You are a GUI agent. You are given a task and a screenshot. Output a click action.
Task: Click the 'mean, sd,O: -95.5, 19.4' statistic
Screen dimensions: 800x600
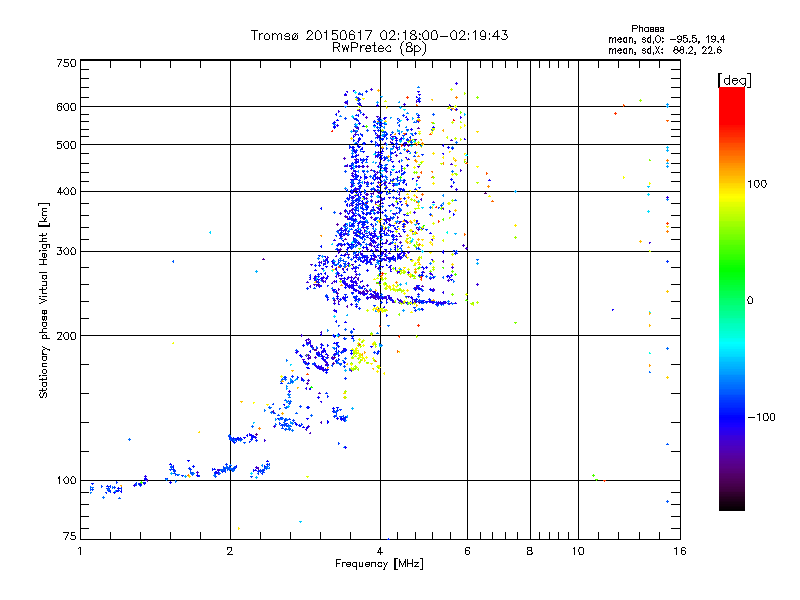[x=666, y=39]
